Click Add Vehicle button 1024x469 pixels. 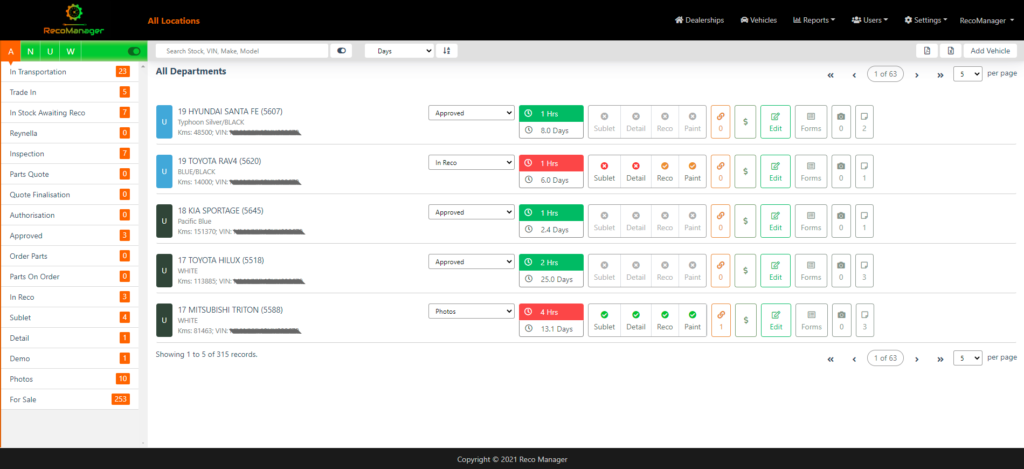(x=990, y=50)
